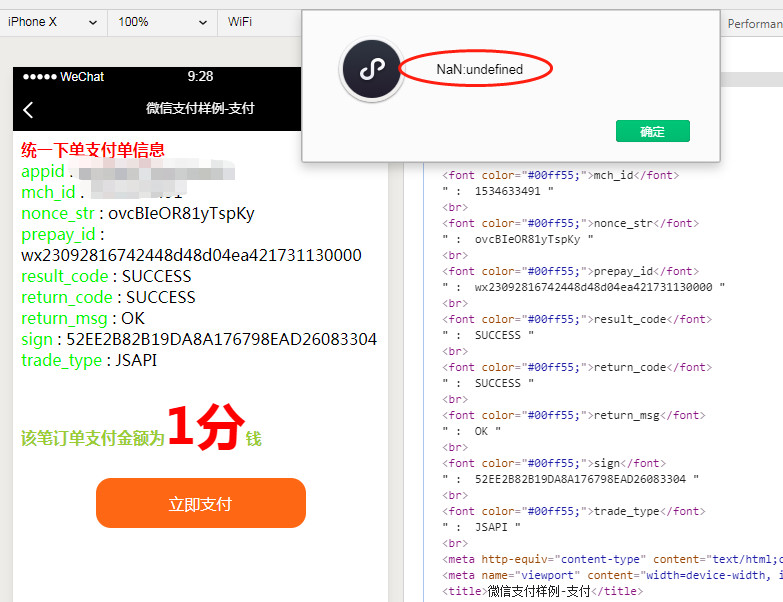Click return_msg font tag in code panel
The image size is (783, 602).
click(x=573, y=415)
